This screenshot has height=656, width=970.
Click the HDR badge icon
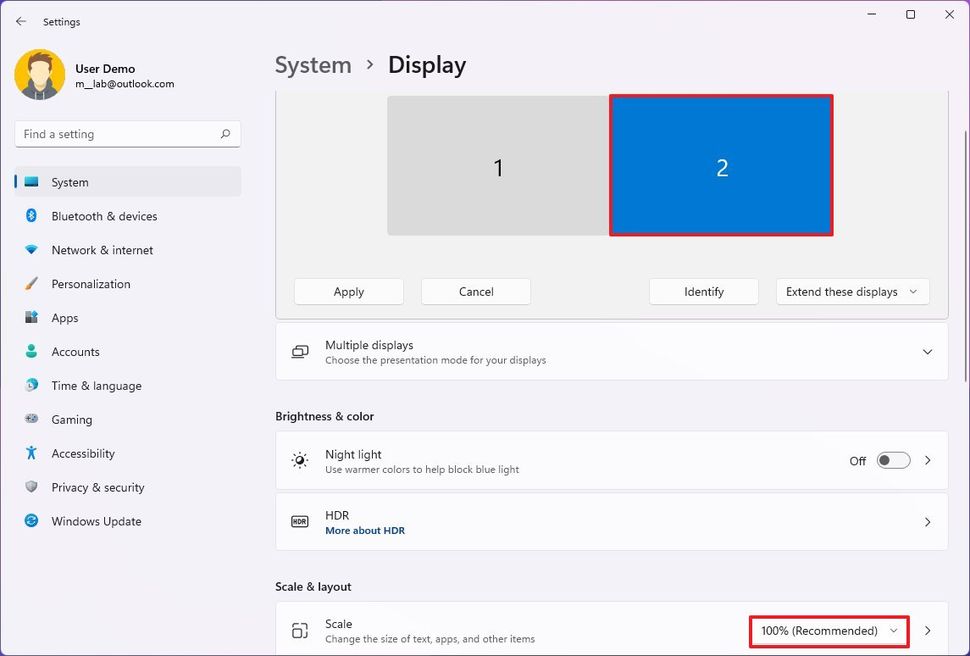pos(299,521)
